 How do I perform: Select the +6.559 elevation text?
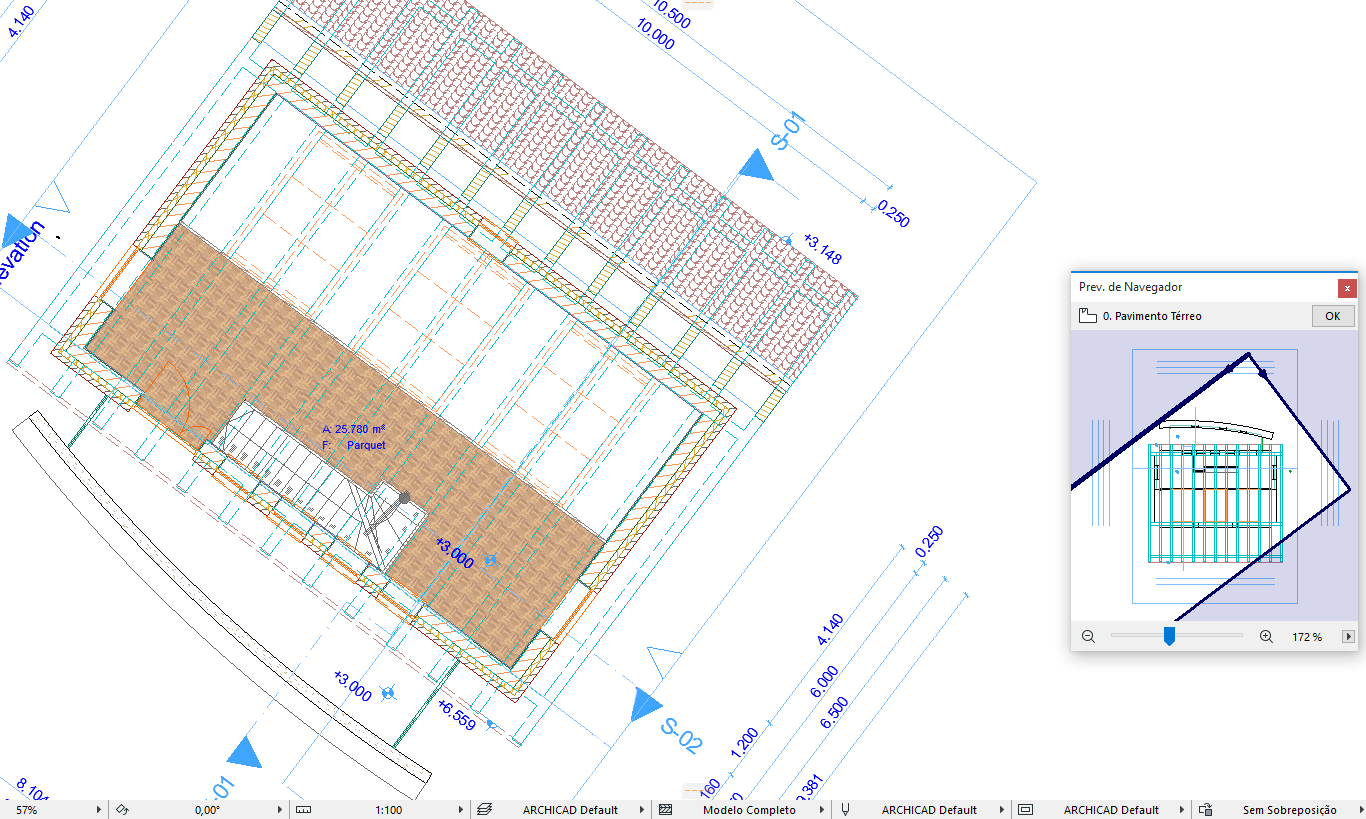[x=457, y=714]
